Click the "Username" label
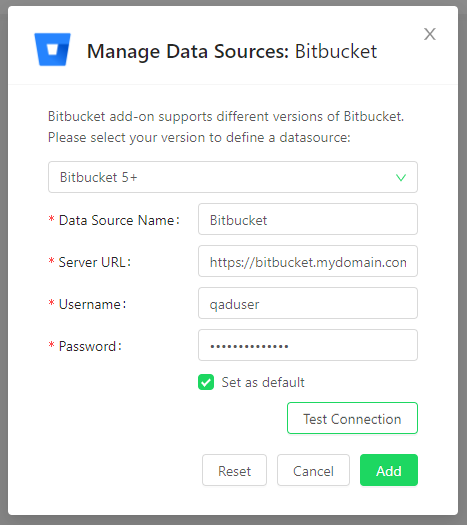The height and width of the screenshot is (525, 467). (92, 304)
